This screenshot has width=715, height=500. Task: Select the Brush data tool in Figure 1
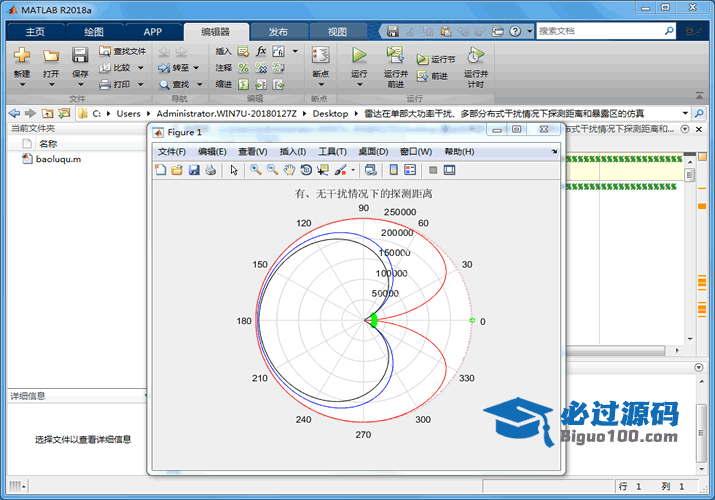pos(340,170)
